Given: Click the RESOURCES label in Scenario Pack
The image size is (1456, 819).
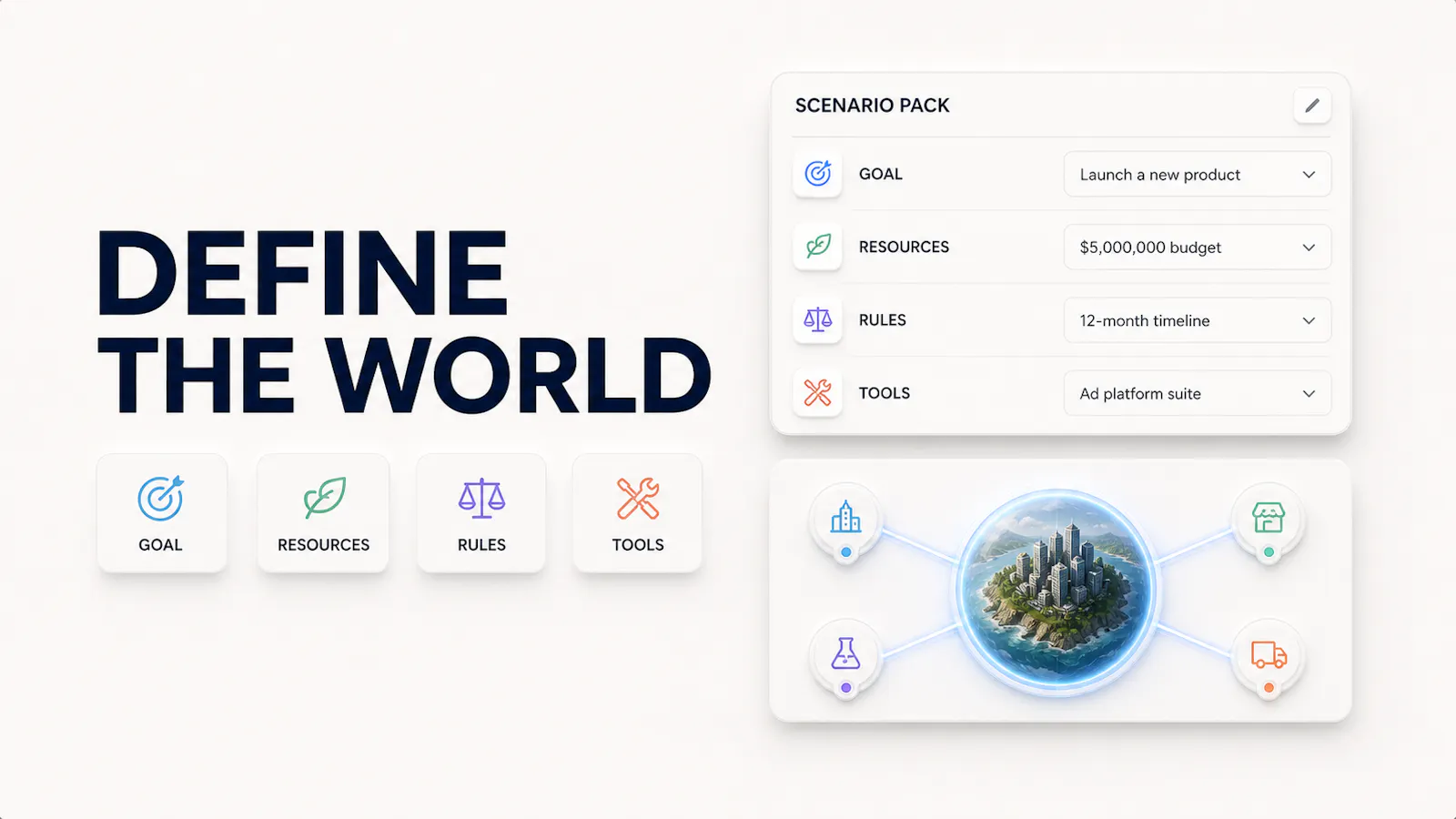Looking at the screenshot, I should 904,247.
